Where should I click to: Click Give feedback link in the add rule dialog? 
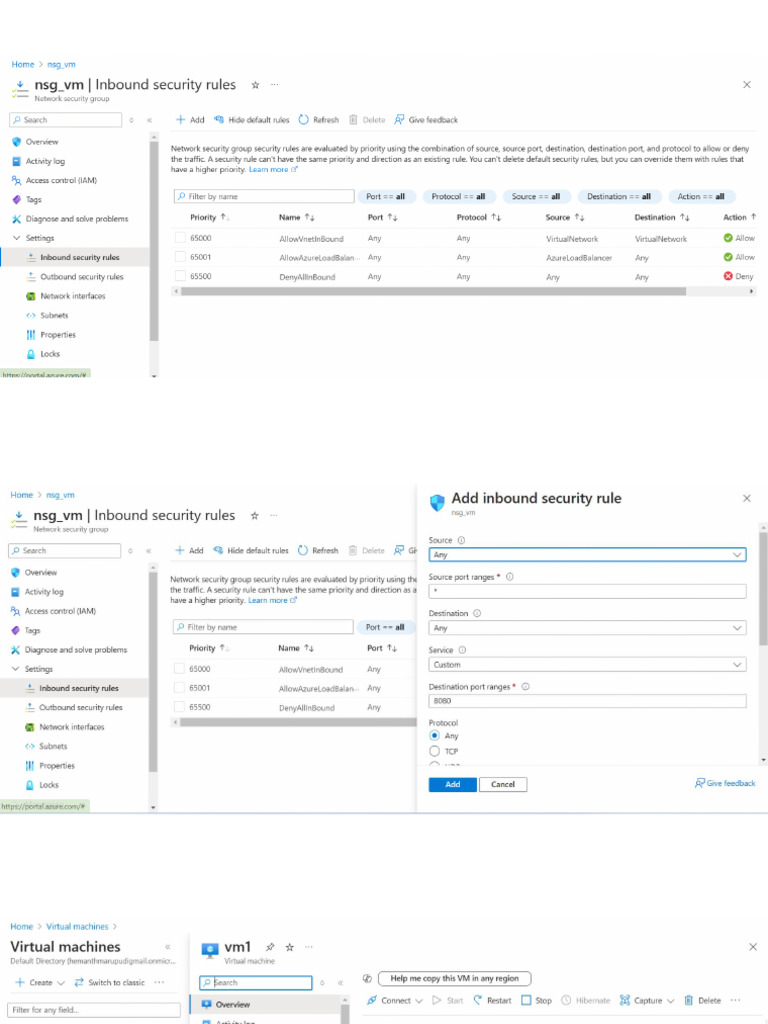click(726, 783)
